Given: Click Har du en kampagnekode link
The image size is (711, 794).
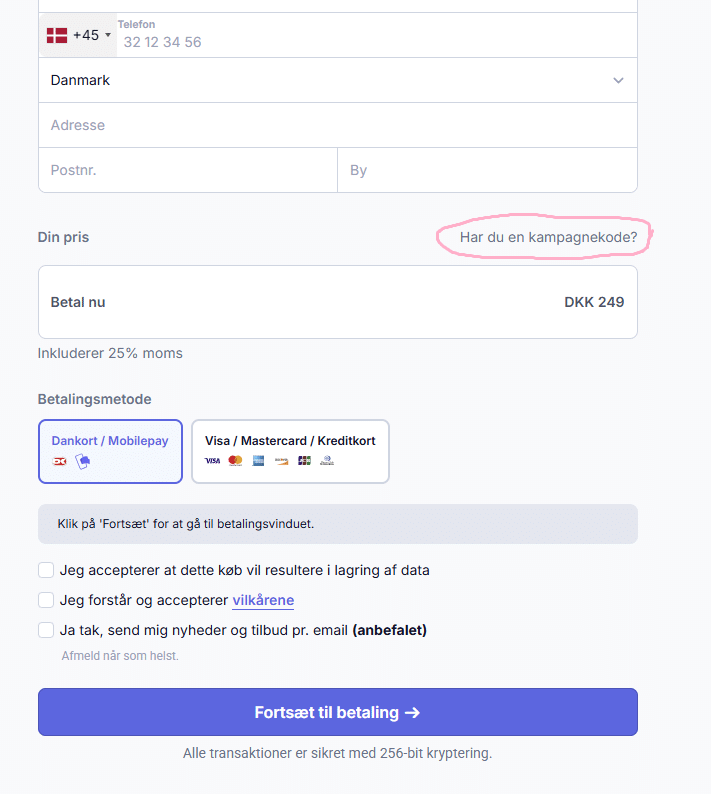Looking at the screenshot, I should tap(548, 237).
